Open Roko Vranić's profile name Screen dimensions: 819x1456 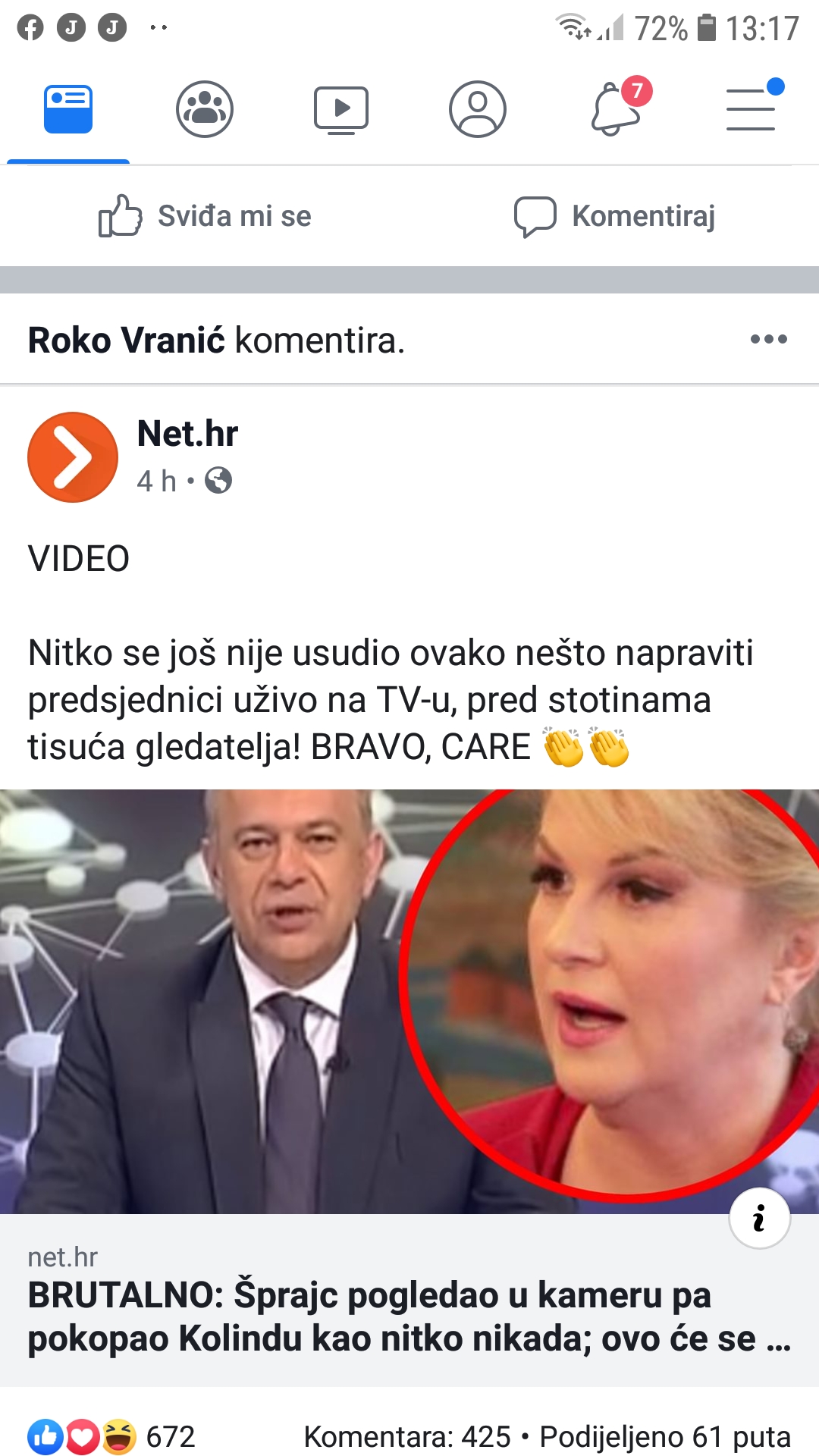[x=127, y=340]
